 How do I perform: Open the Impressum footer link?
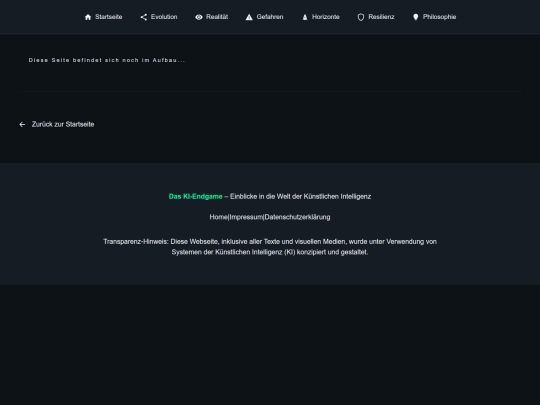(x=246, y=217)
